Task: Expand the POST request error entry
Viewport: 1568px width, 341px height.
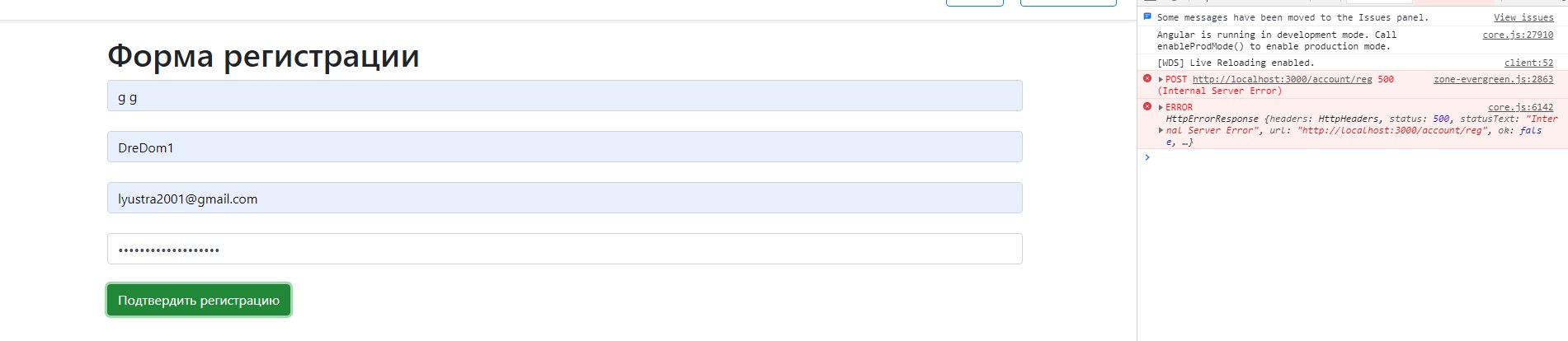Action: click(x=1161, y=80)
